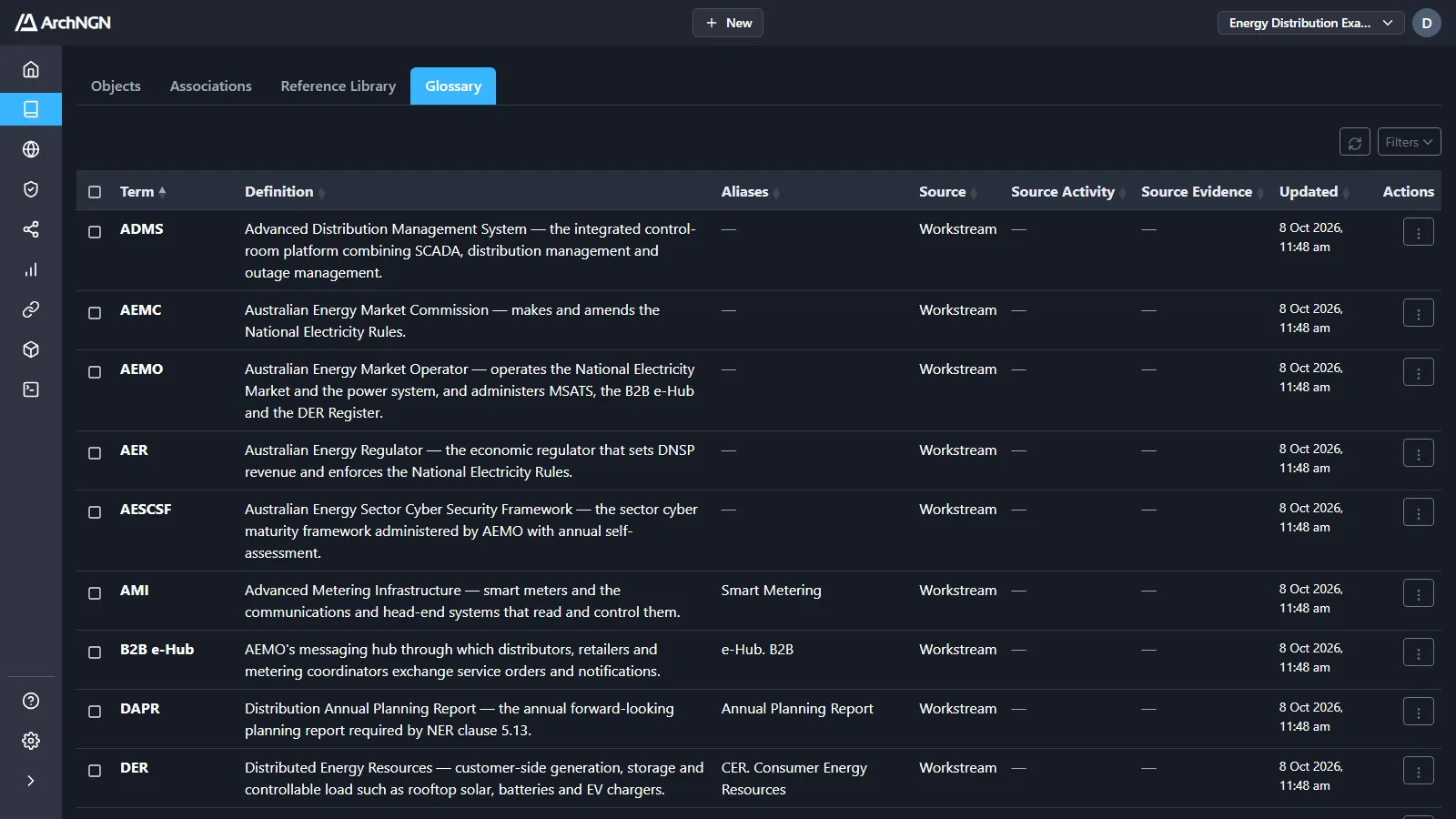Open actions menu for the DER row
Image resolution: width=1456 pixels, height=819 pixels.
tap(1419, 771)
